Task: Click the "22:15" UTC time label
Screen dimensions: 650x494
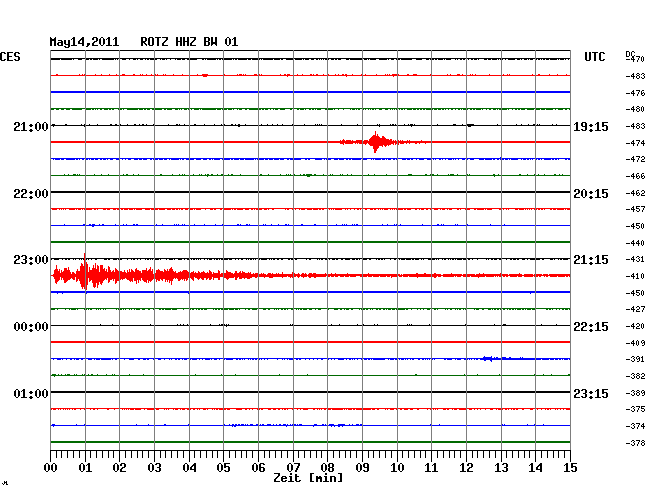Action: point(591,327)
